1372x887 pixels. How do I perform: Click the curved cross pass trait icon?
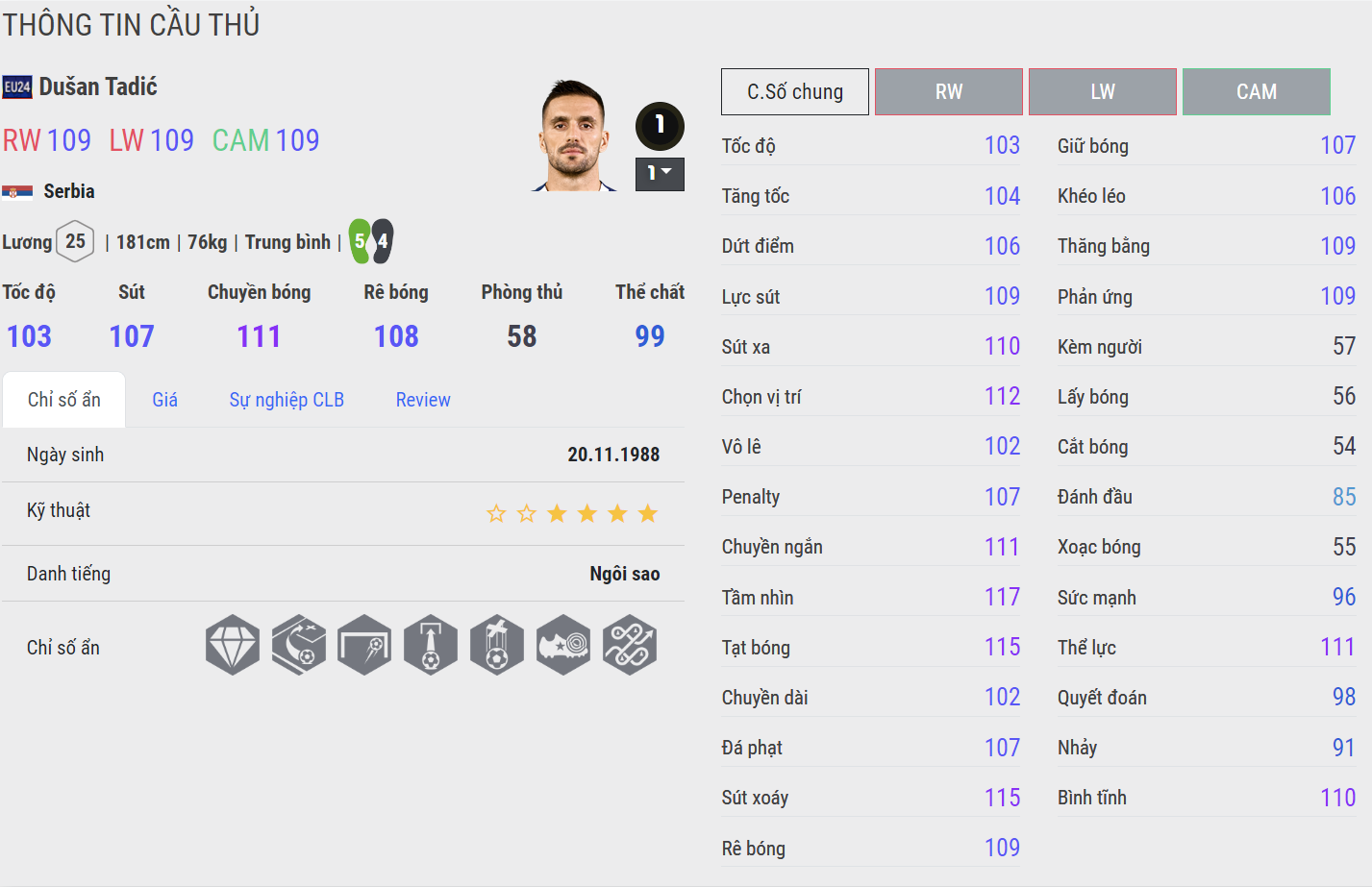pos(299,645)
